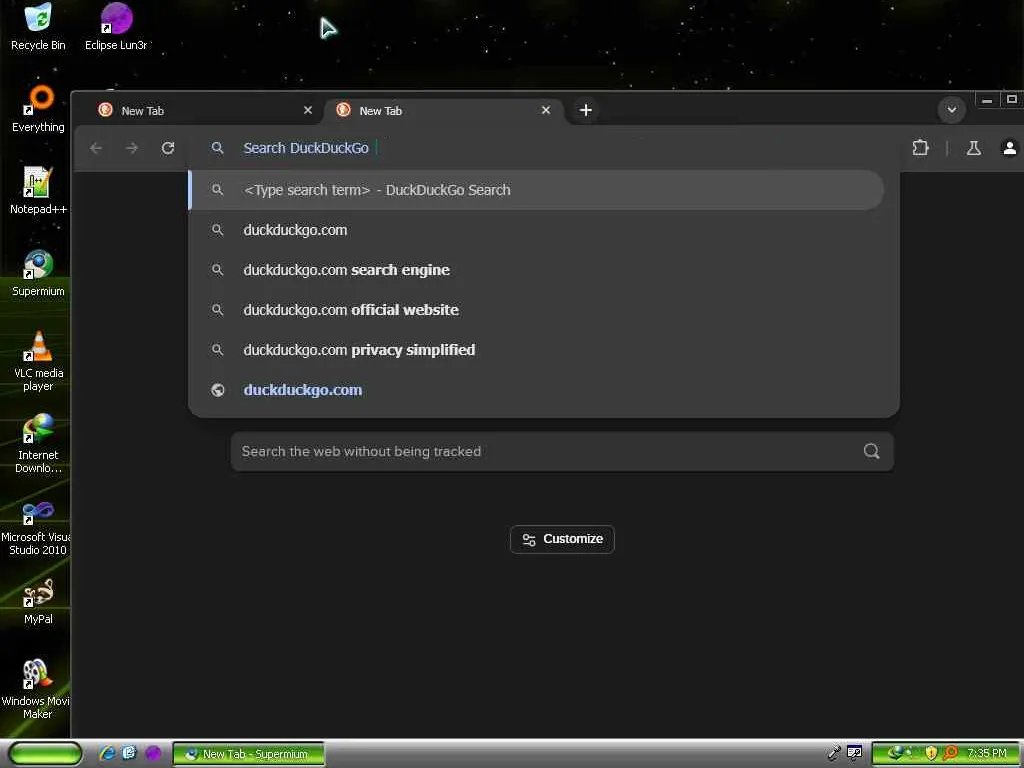
Task: Select New Tab - Supermium taskbar button
Action: click(x=249, y=754)
